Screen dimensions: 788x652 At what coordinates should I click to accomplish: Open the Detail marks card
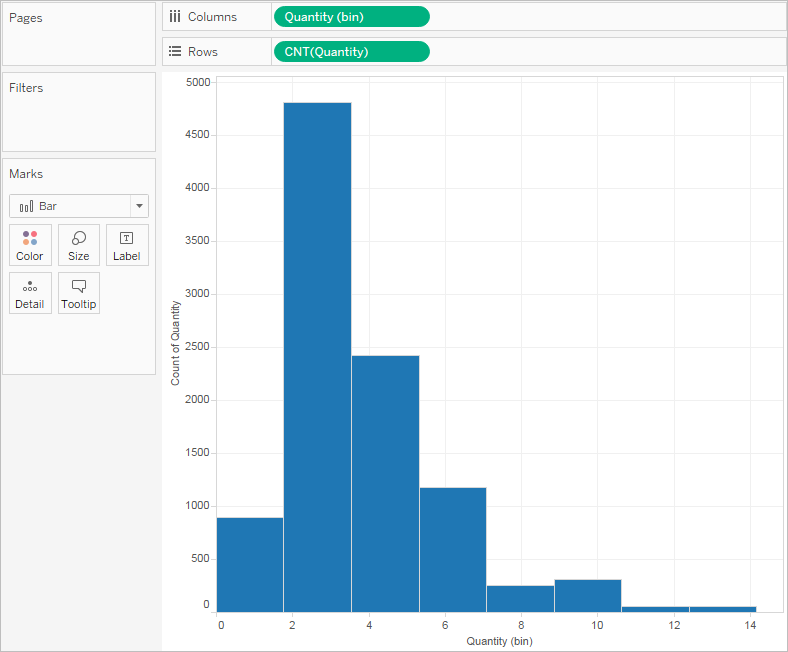coord(30,294)
